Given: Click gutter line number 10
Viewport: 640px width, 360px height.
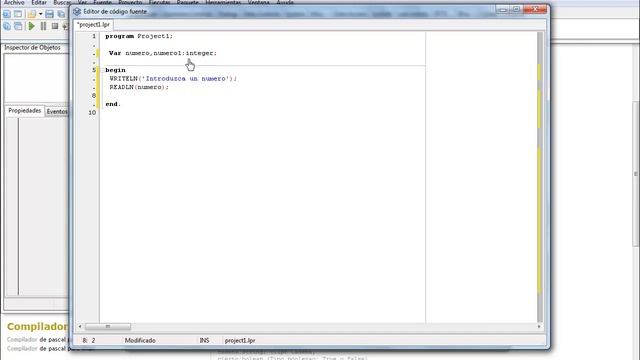Looking at the screenshot, I should pos(92,113).
